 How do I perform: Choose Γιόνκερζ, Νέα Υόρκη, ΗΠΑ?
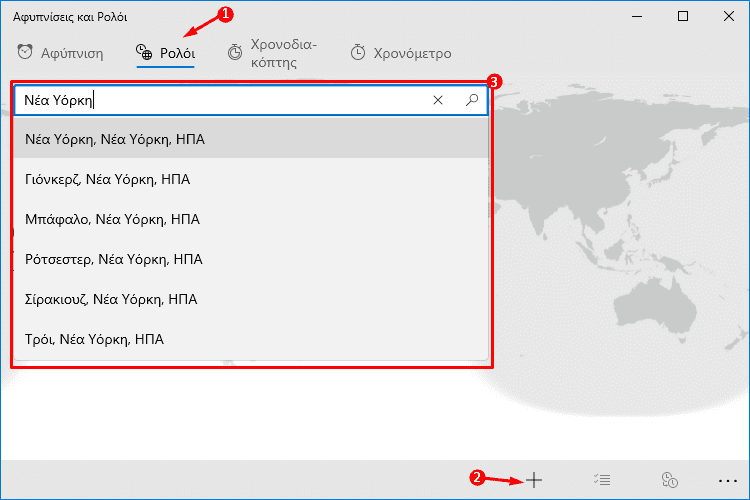[251, 179]
